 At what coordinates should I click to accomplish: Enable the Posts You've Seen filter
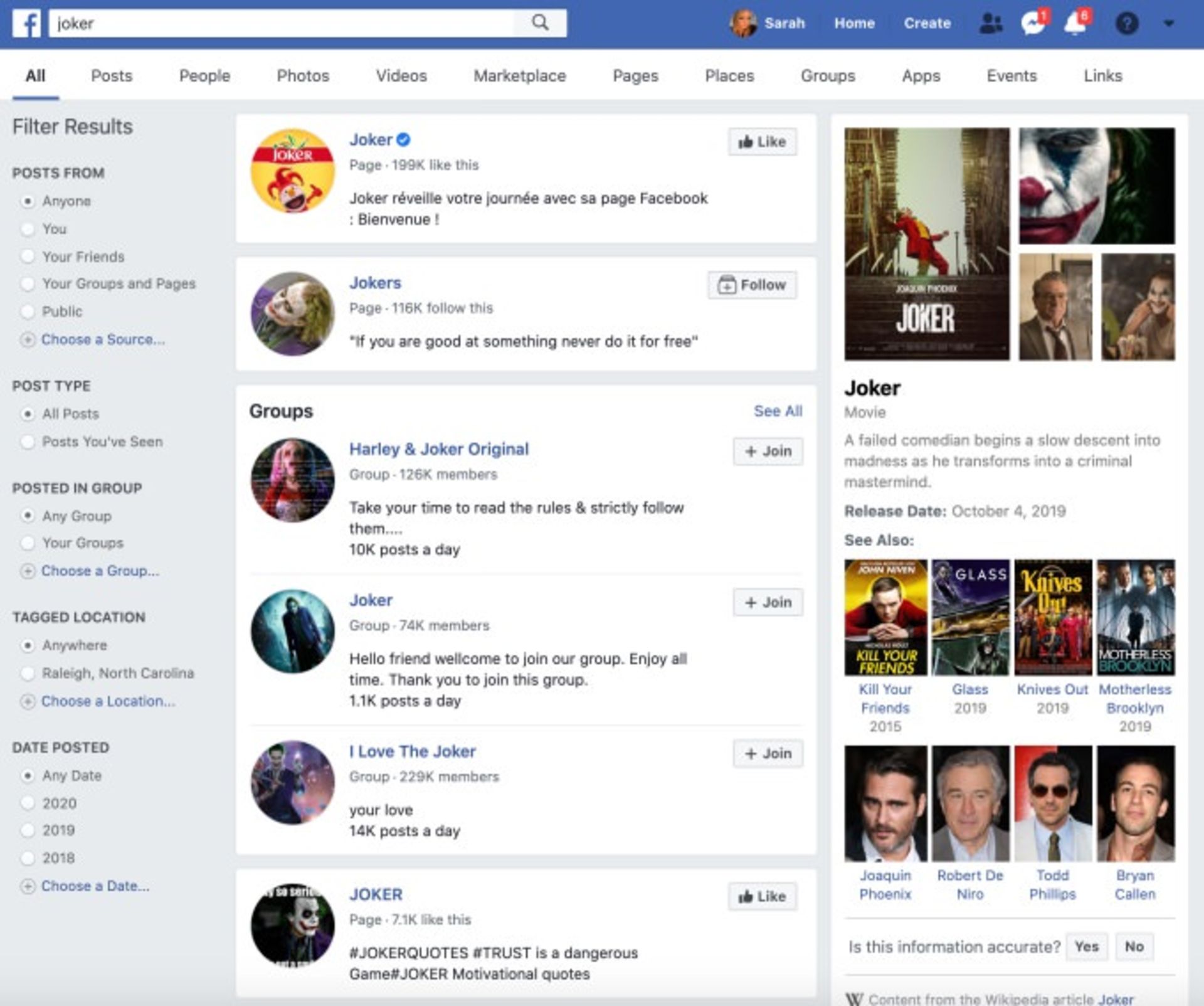pos(28,442)
